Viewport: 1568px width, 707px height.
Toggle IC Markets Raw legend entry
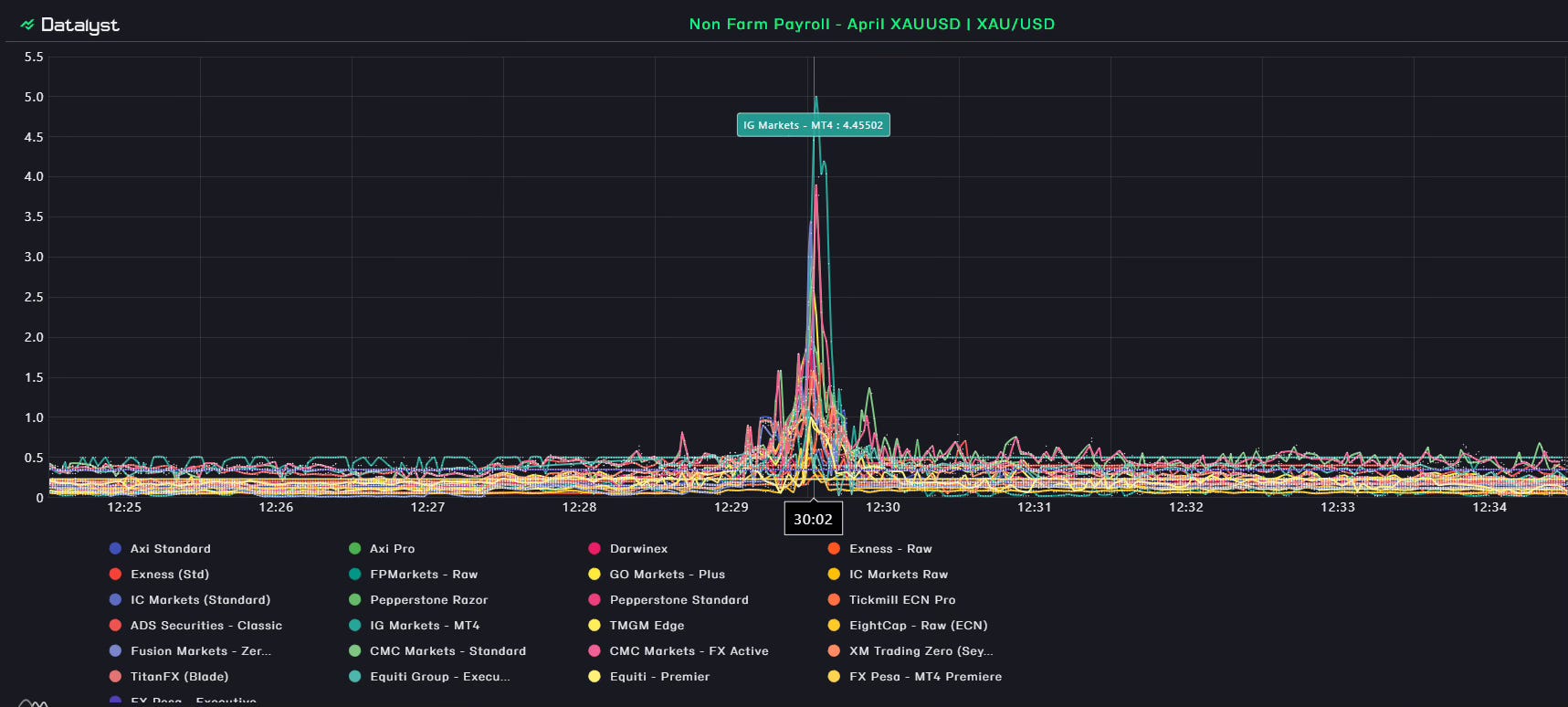[888, 575]
